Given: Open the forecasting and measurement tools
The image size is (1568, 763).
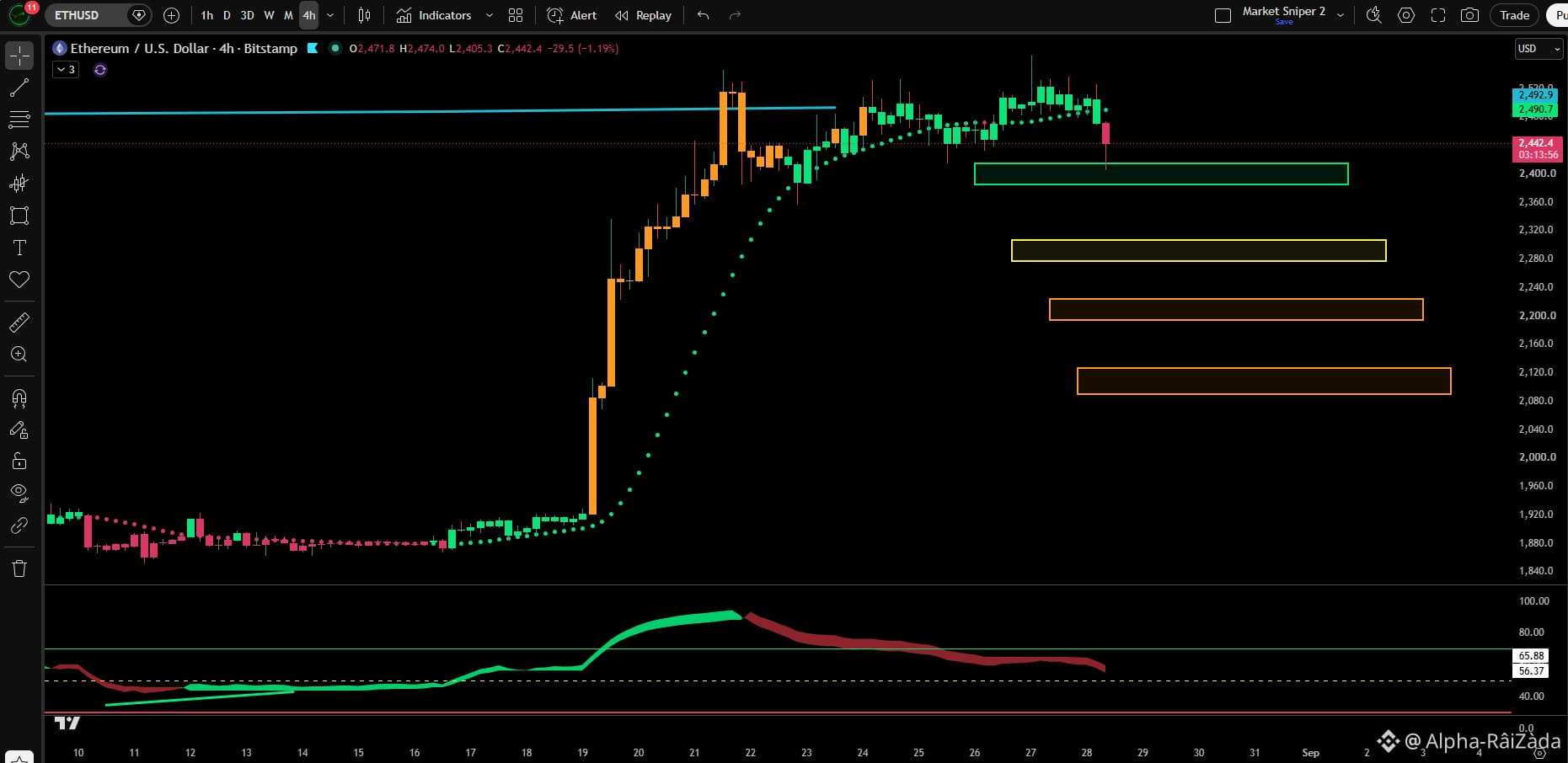Looking at the screenshot, I should coord(19,184).
